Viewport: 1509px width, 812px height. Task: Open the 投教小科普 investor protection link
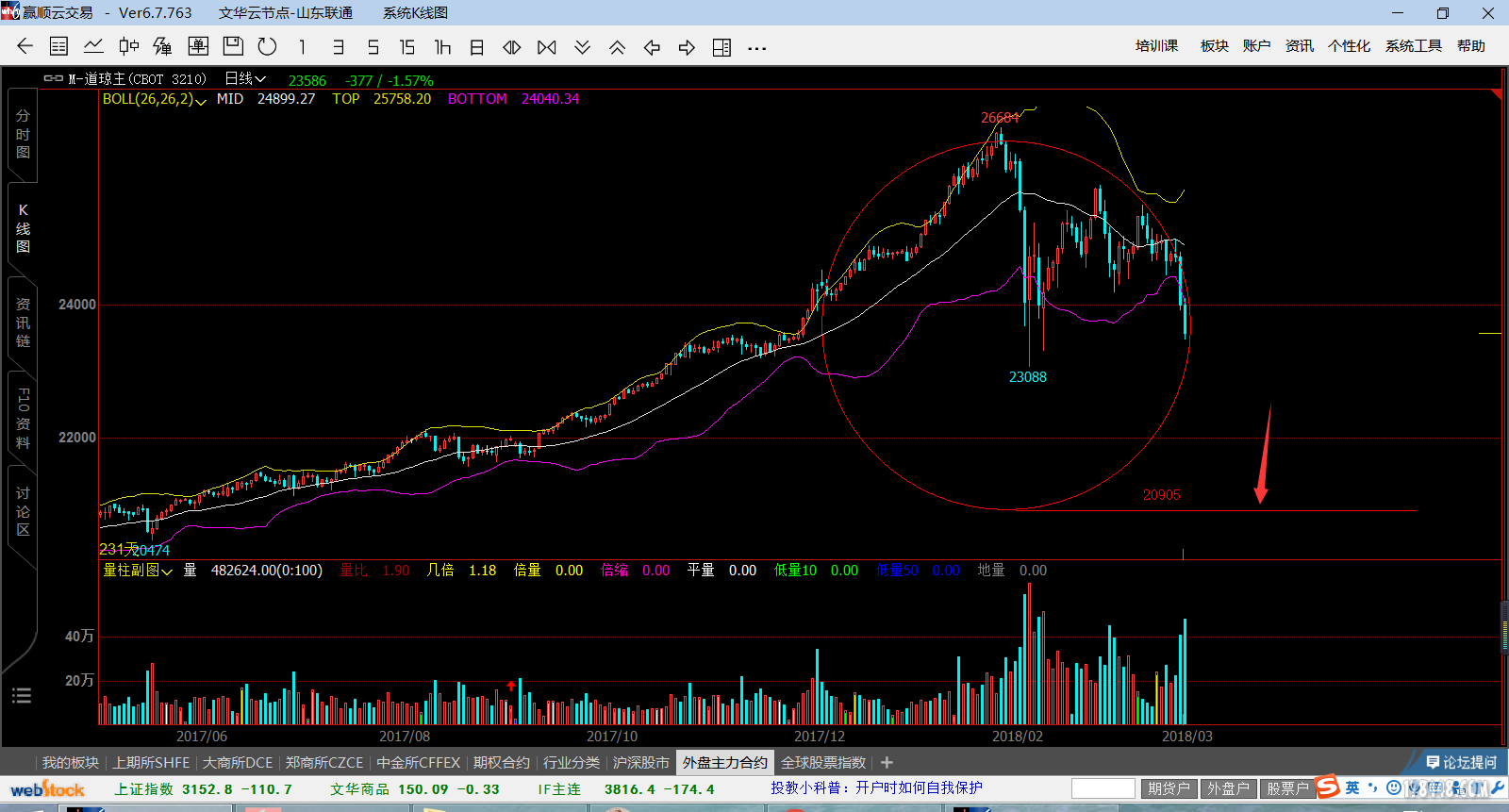click(x=876, y=787)
